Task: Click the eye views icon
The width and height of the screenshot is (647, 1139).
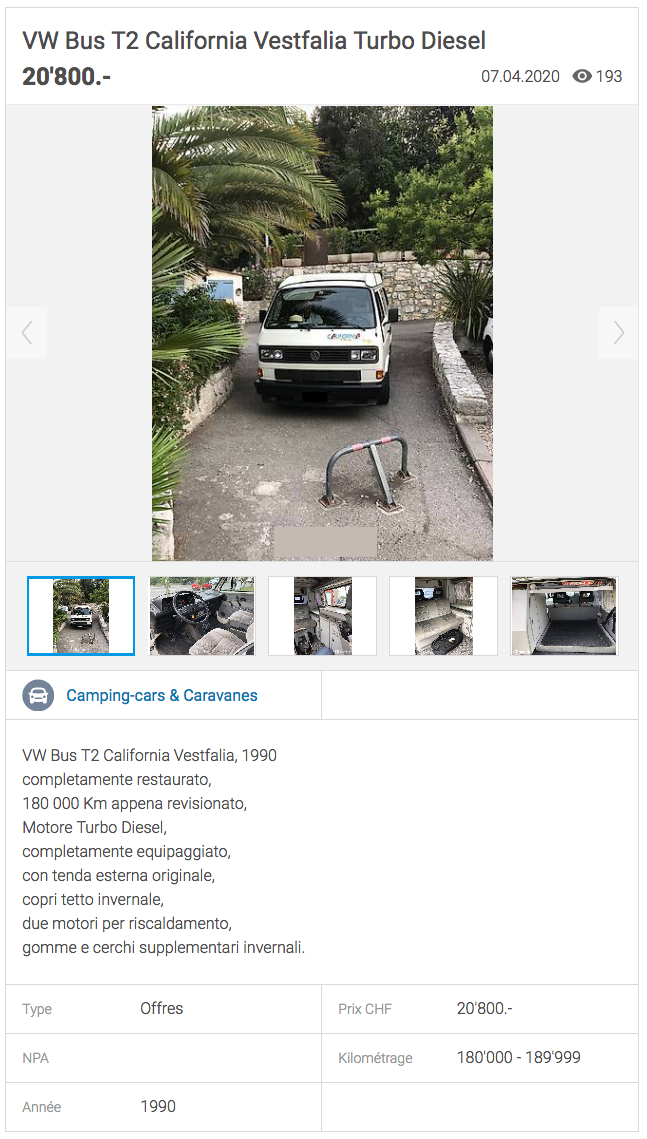Action: tap(582, 76)
